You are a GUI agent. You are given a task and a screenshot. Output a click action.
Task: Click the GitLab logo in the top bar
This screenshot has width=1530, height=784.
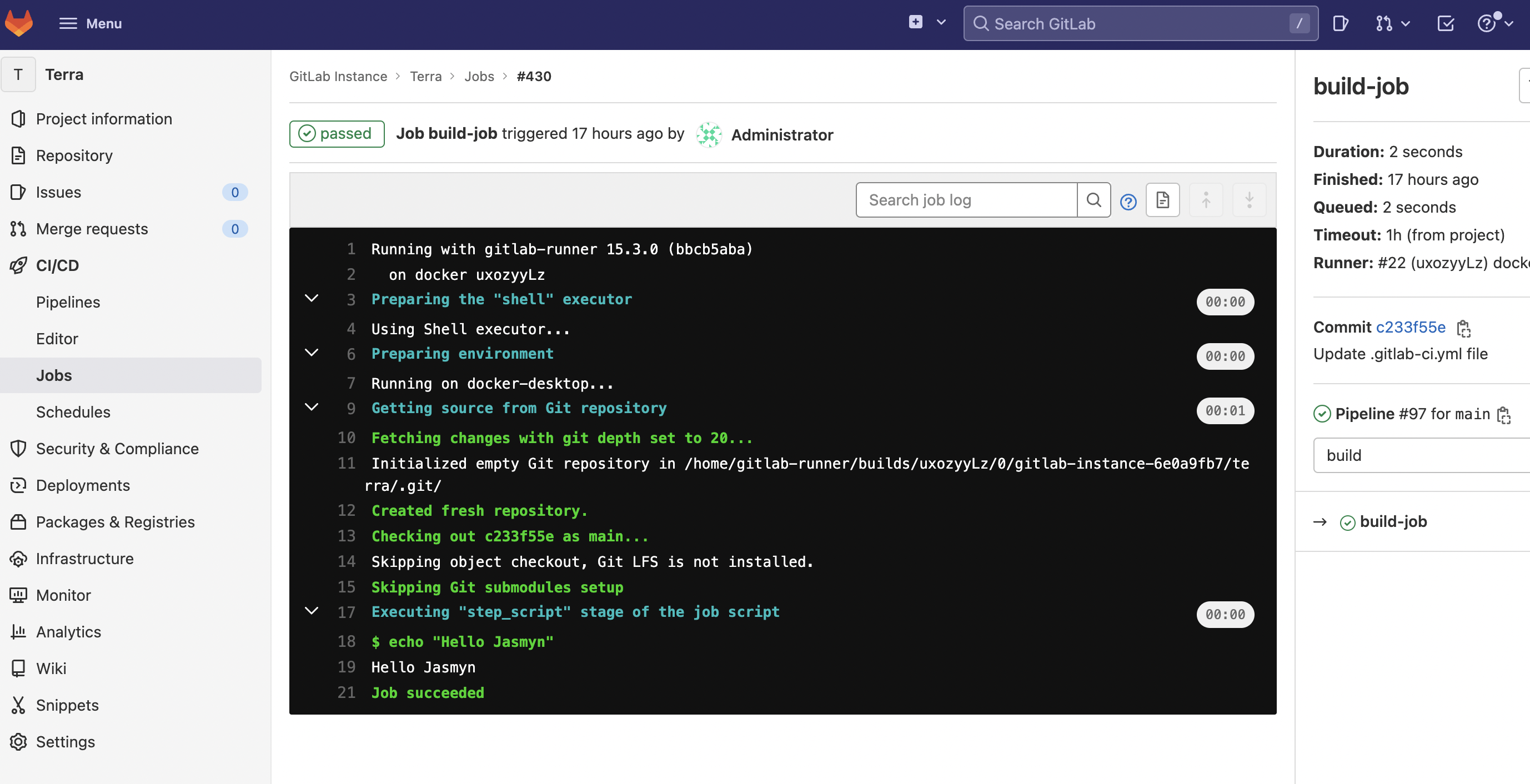[18, 23]
